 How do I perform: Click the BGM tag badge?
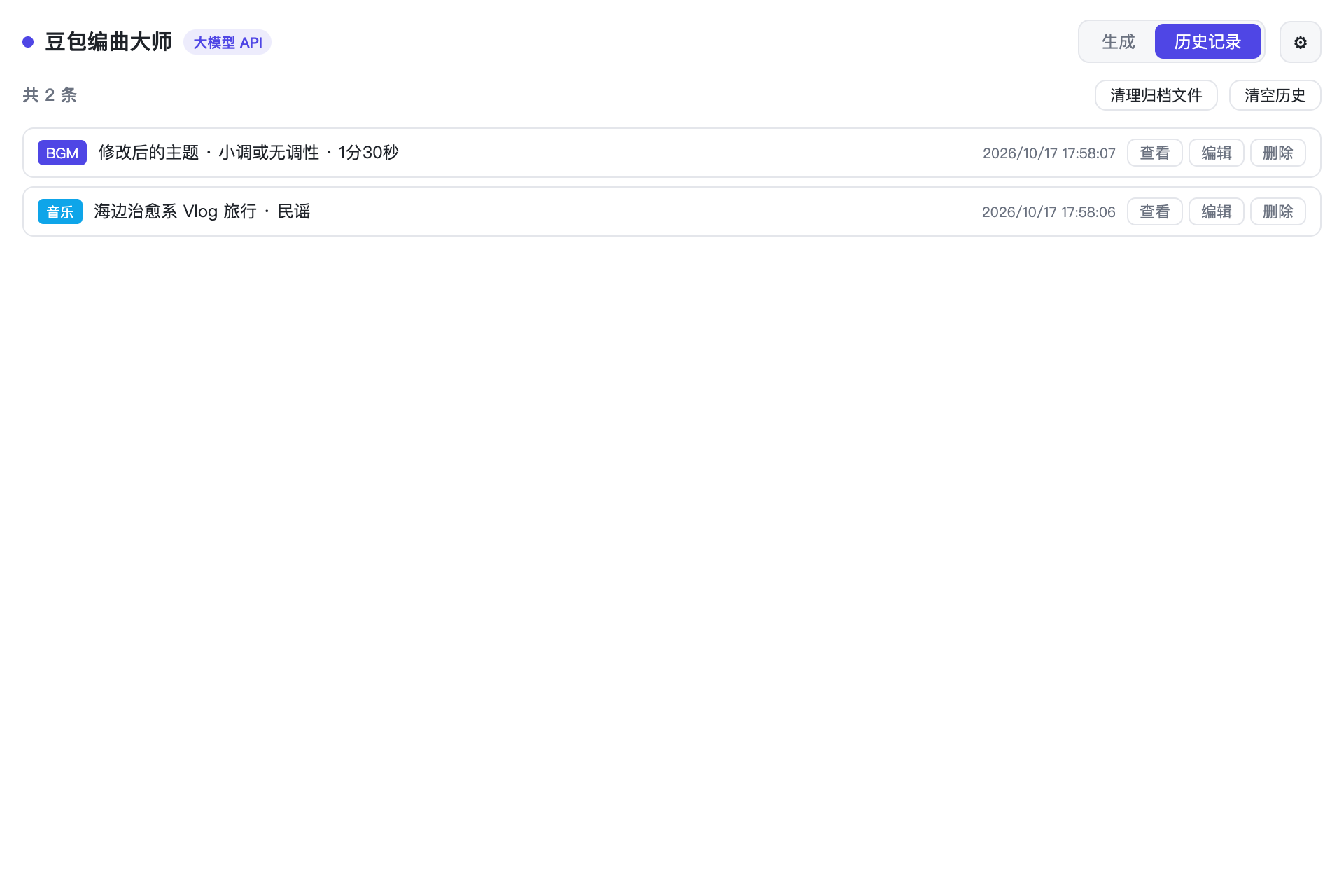click(x=62, y=153)
